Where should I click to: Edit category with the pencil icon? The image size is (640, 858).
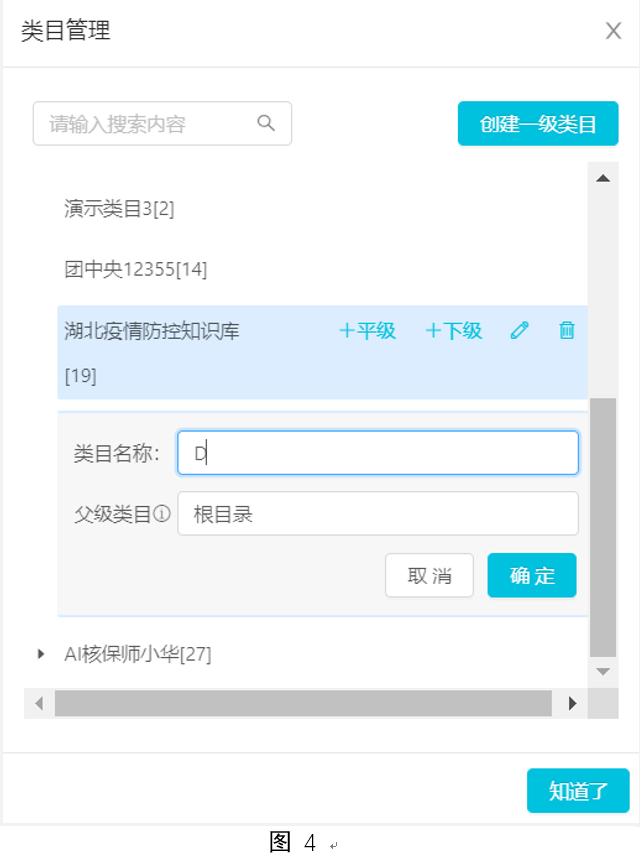coord(519,331)
